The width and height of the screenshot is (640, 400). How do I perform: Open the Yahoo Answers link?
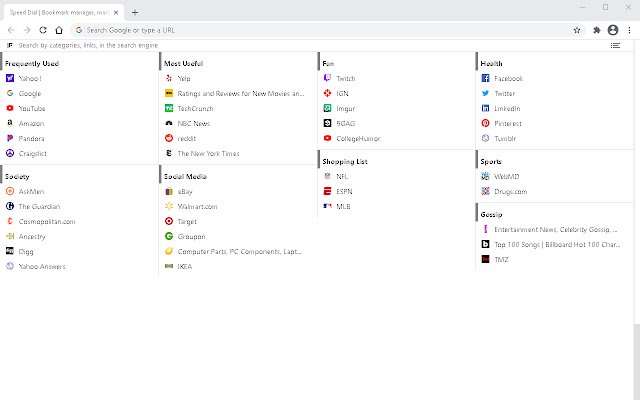[42, 267]
